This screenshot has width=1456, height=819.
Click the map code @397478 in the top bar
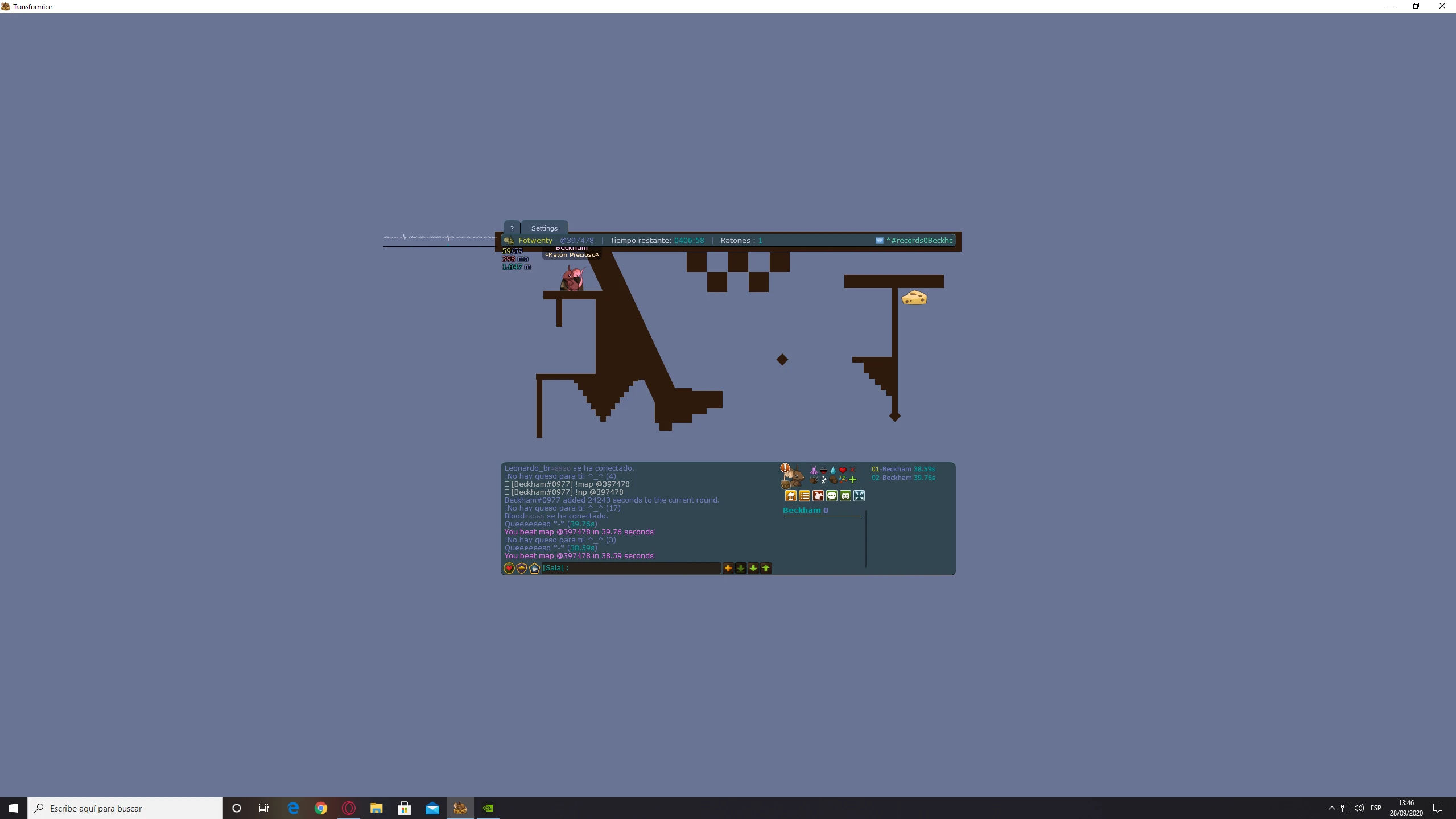[x=577, y=241]
